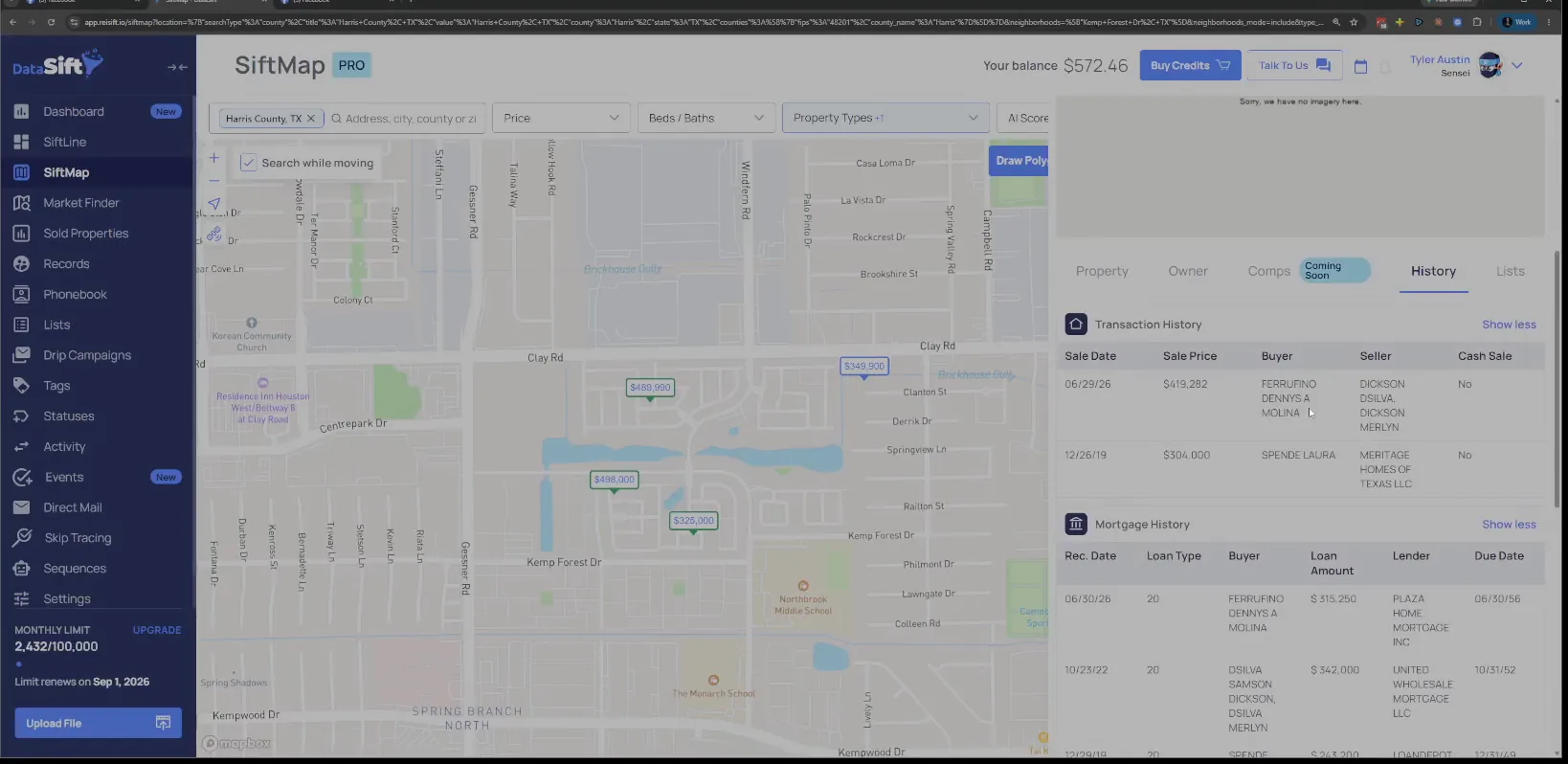Image resolution: width=1568 pixels, height=764 pixels.
Task: Zoom out on the map
Action: (x=214, y=180)
